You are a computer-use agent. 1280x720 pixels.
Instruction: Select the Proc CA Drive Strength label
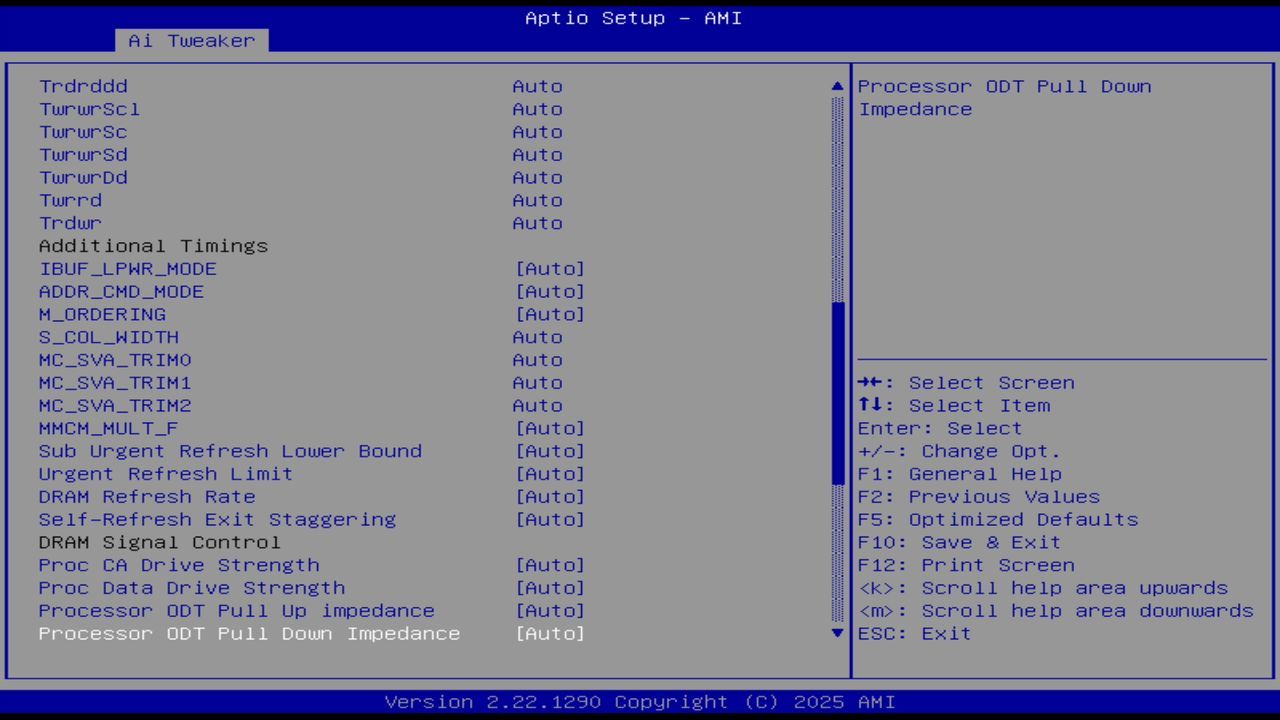pos(179,566)
